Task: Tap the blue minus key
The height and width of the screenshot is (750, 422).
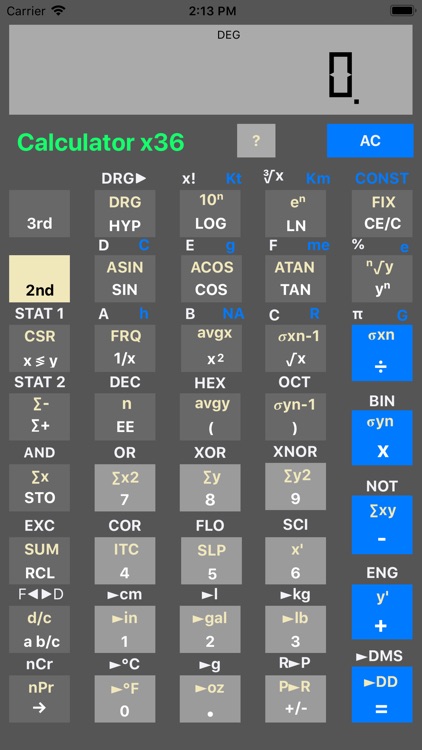Action: click(x=382, y=525)
